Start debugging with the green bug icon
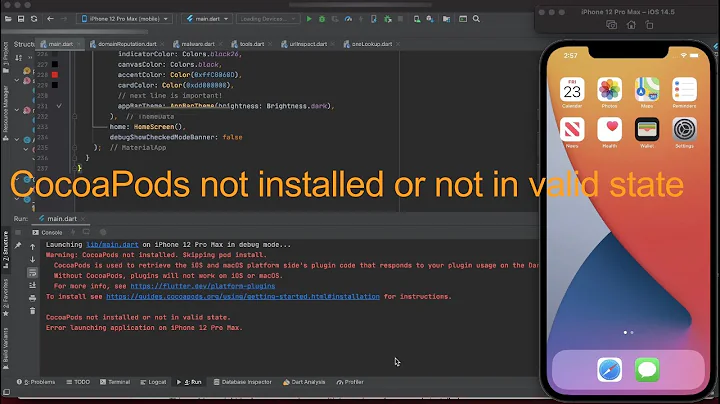Image resolution: width=720 pixels, height=404 pixels. point(322,19)
